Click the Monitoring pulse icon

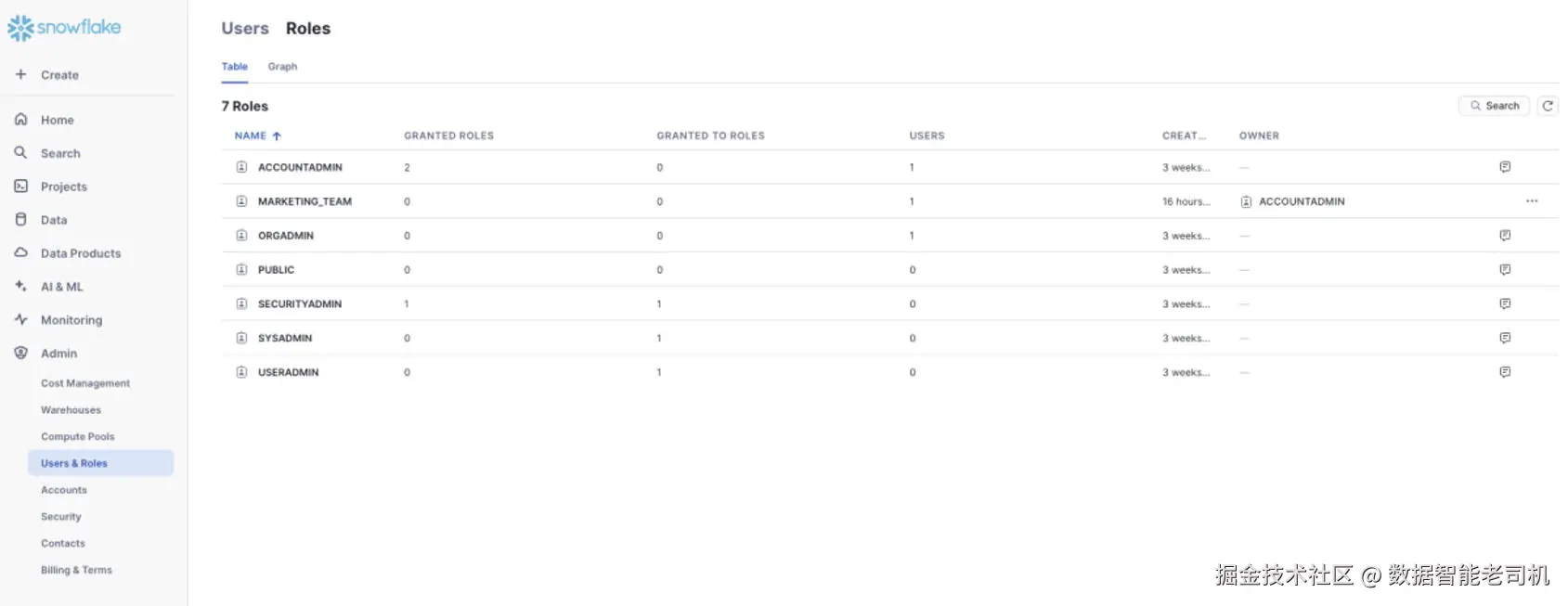click(x=20, y=319)
